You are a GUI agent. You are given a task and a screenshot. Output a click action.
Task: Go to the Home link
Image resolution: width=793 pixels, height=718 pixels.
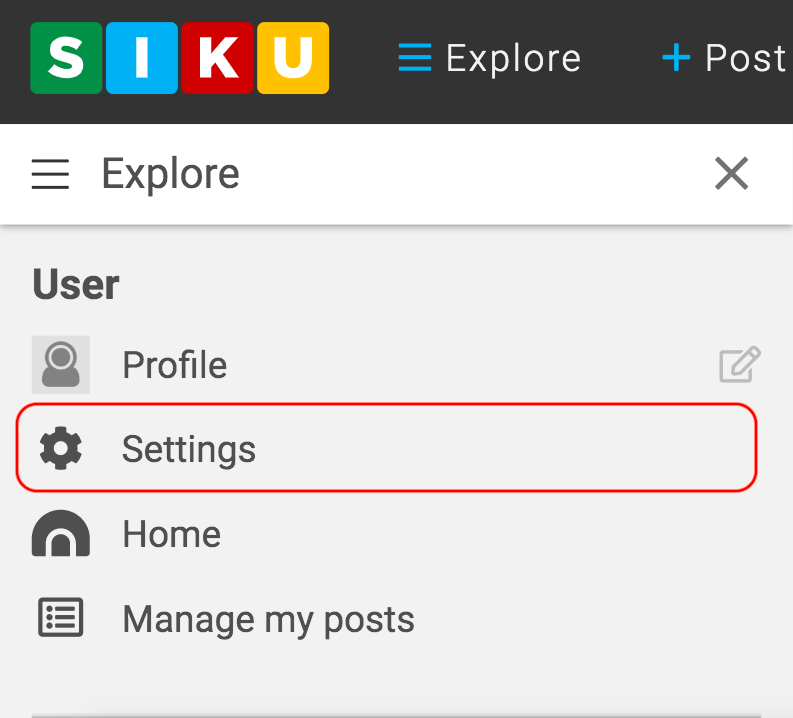pyautogui.click(x=171, y=534)
